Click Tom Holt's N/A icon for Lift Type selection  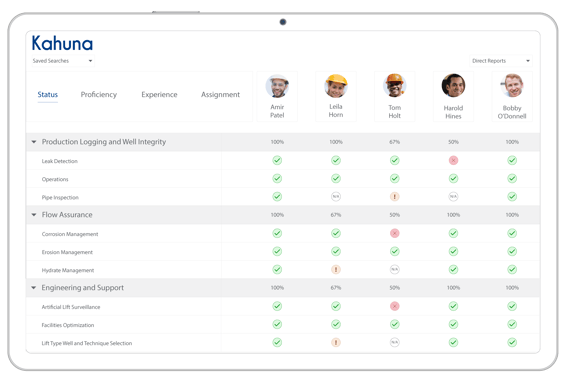pyautogui.click(x=395, y=342)
